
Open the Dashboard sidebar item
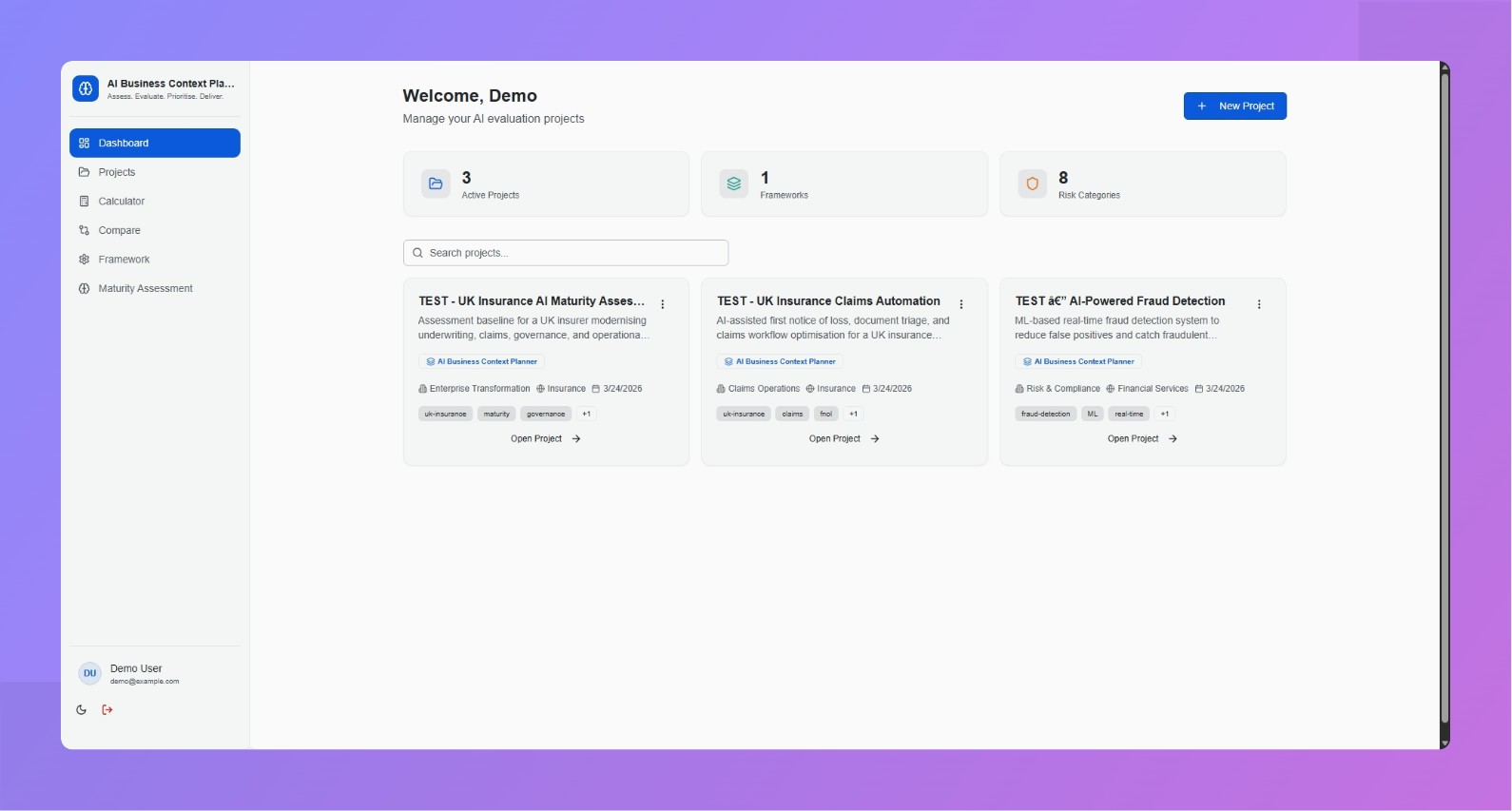click(155, 143)
